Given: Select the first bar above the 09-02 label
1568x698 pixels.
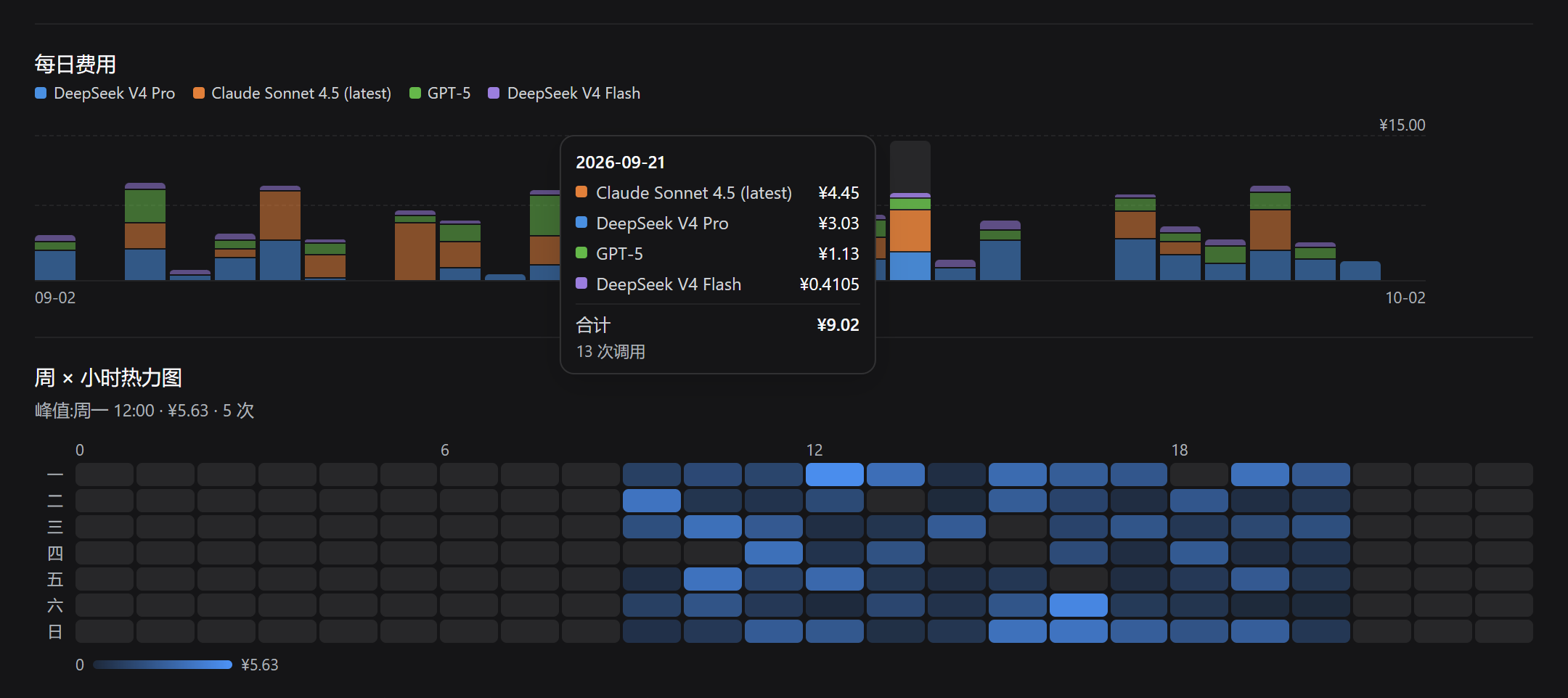Looking at the screenshot, I should 55,258.
